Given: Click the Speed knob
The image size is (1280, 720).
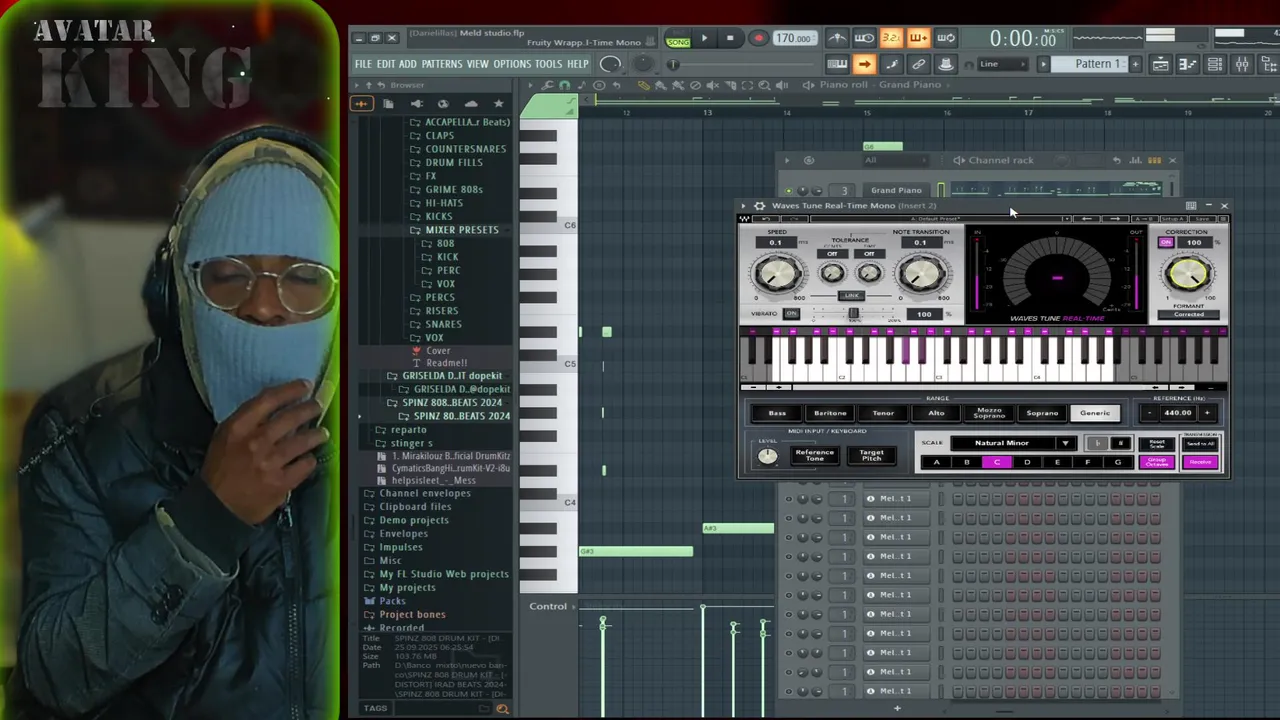Looking at the screenshot, I should pyautogui.click(x=777, y=274).
